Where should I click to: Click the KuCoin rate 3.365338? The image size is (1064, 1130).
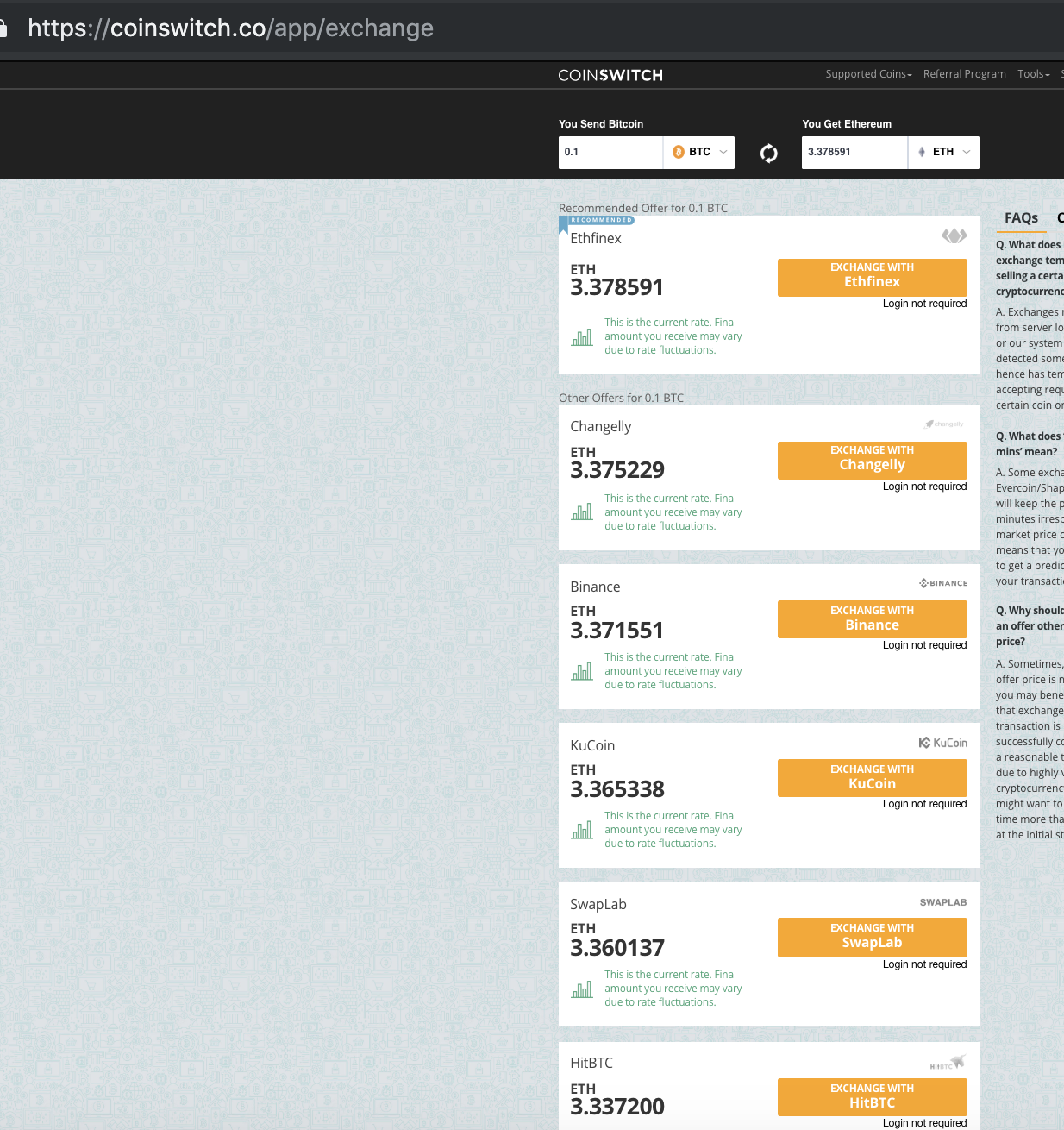click(x=617, y=789)
